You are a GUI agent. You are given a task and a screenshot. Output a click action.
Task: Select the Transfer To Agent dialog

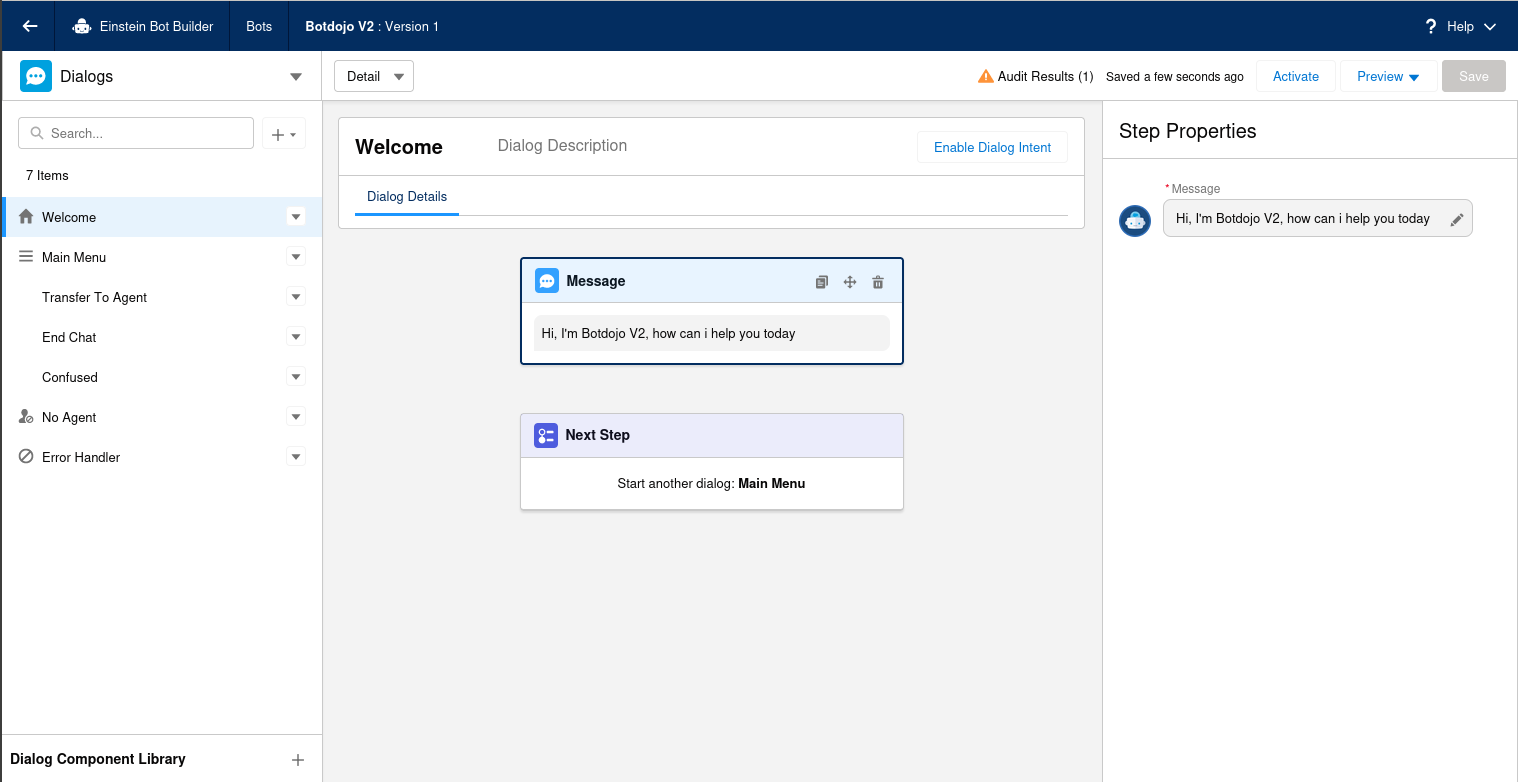point(162,297)
